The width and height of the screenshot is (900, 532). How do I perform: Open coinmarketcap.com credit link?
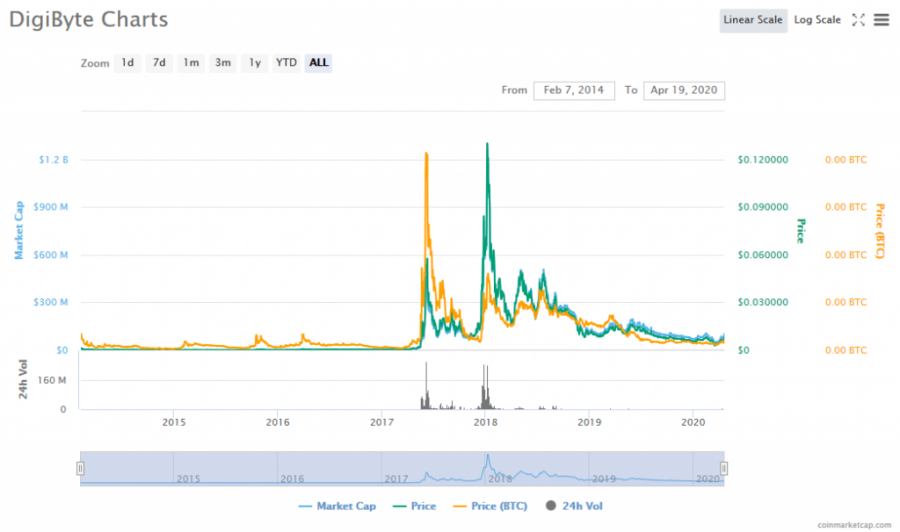click(x=854, y=525)
